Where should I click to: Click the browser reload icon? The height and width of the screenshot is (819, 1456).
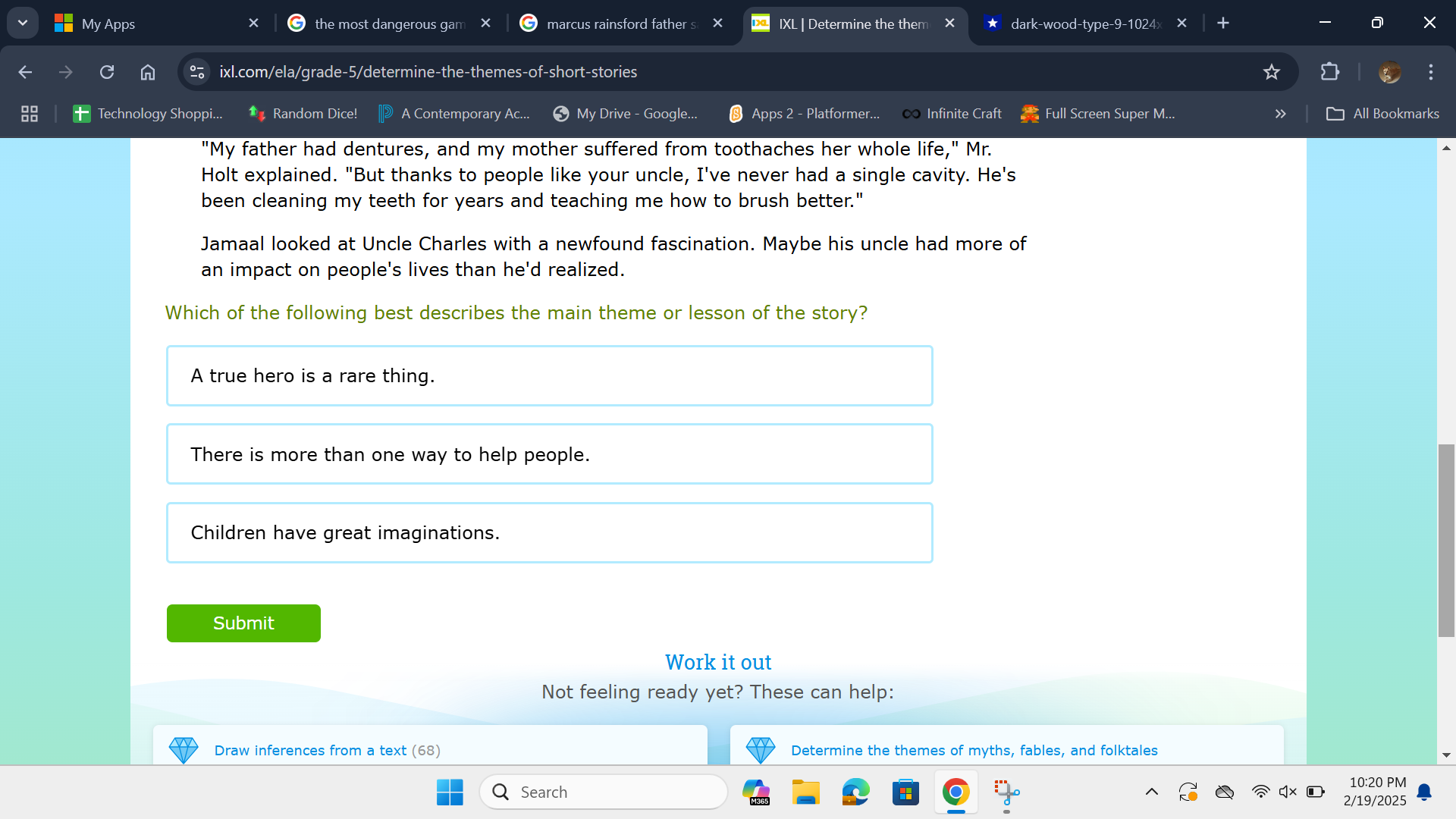(107, 72)
